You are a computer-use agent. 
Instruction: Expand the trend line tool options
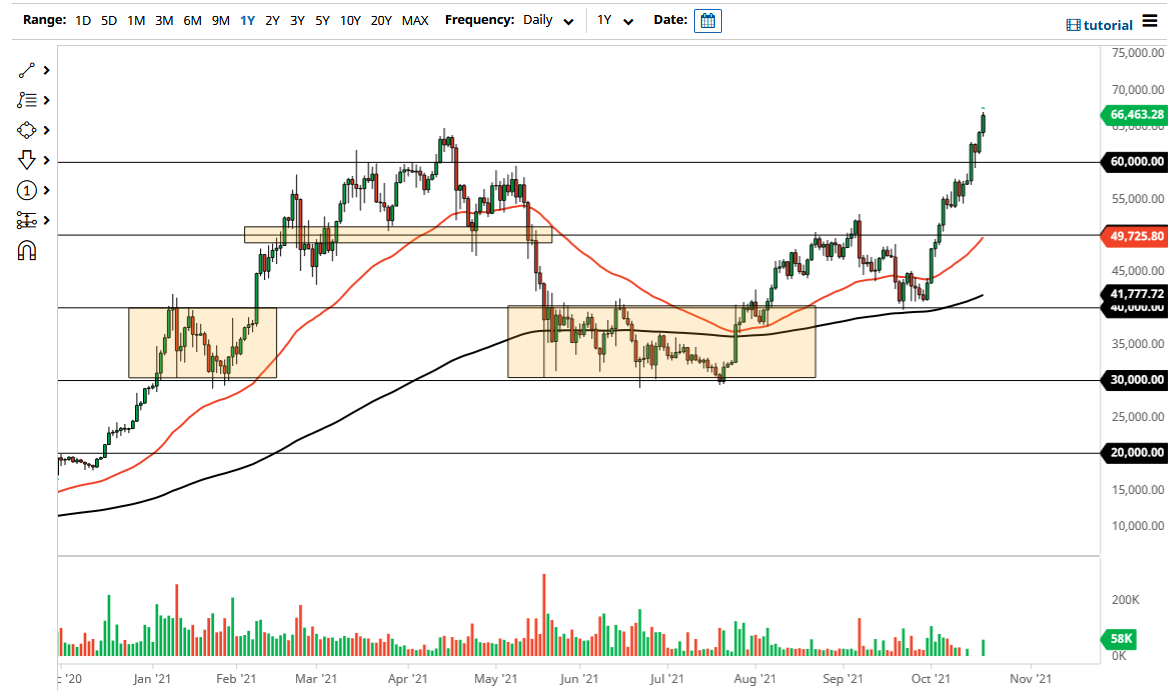[46, 70]
